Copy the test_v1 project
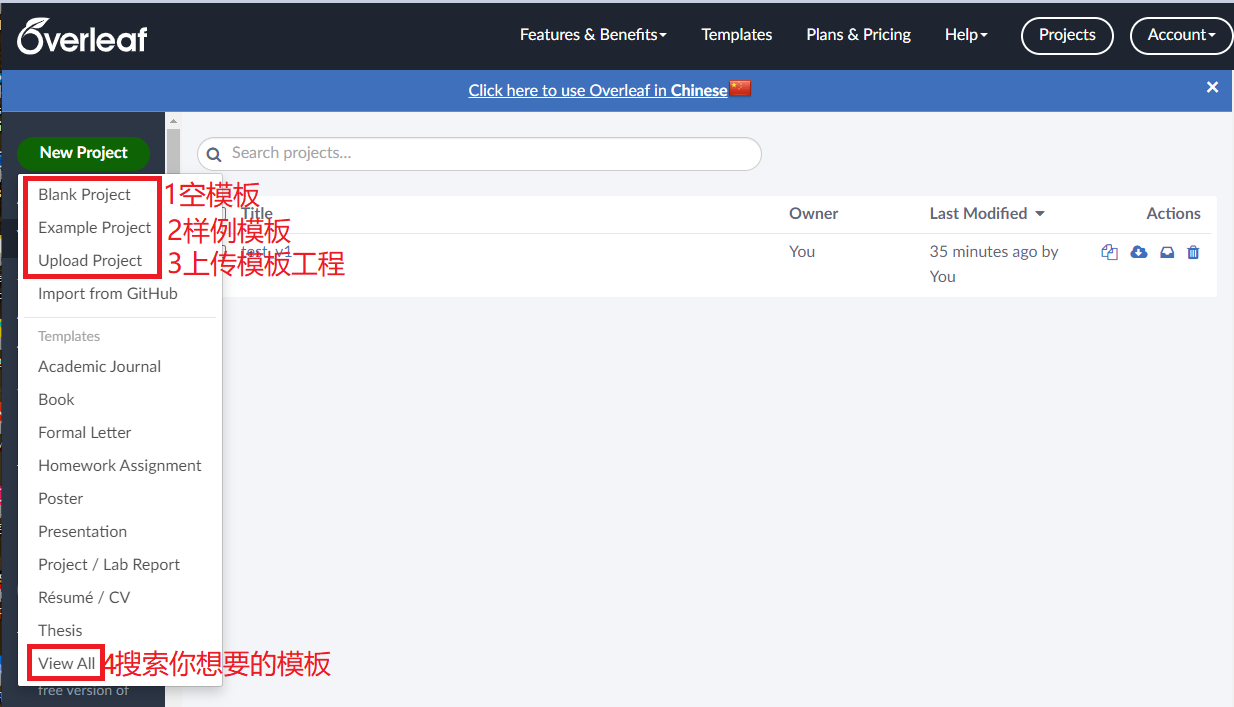The height and width of the screenshot is (707, 1234). tap(1109, 252)
